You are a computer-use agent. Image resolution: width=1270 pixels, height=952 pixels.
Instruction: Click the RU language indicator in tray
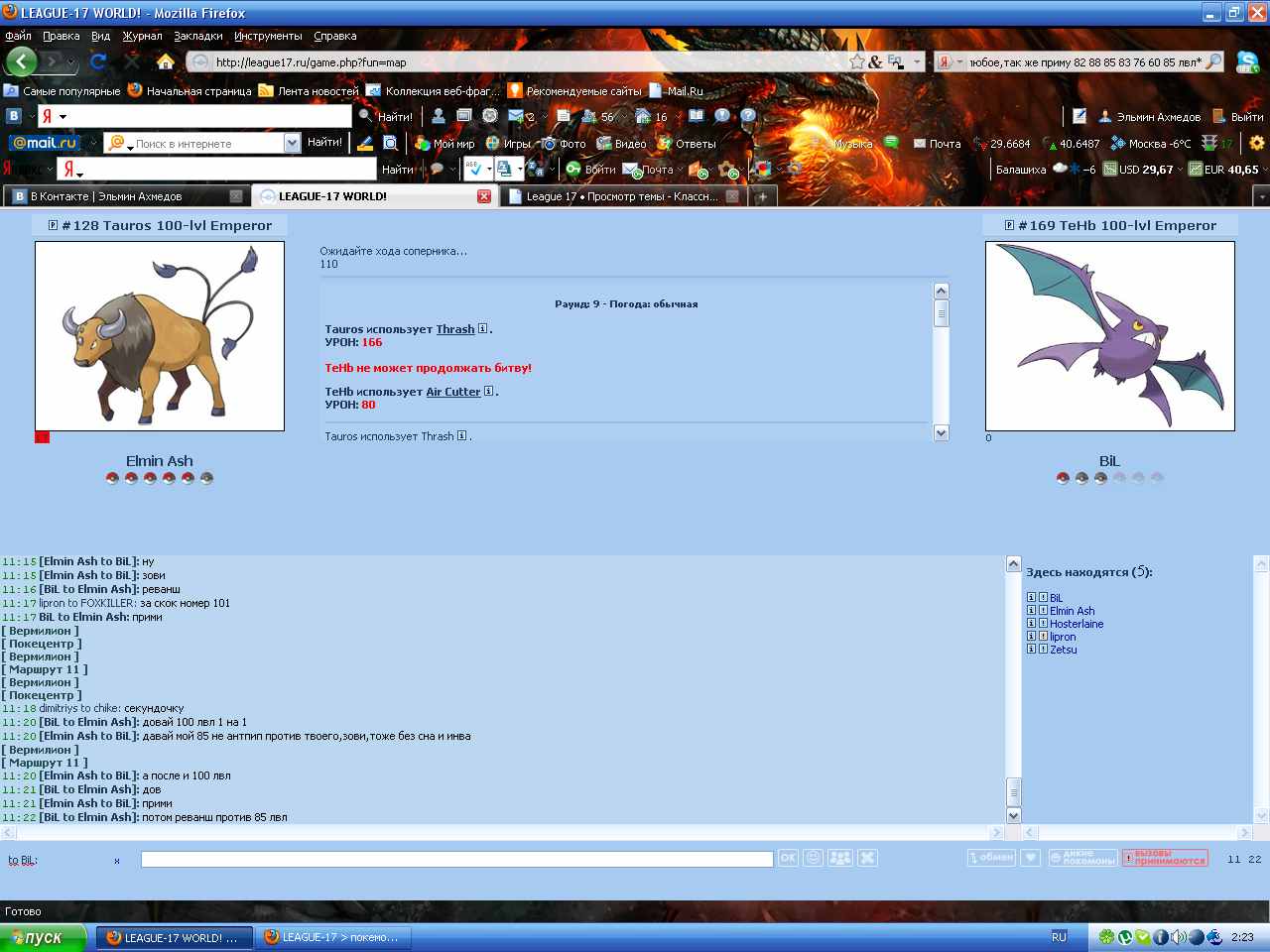pyautogui.click(x=1059, y=937)
